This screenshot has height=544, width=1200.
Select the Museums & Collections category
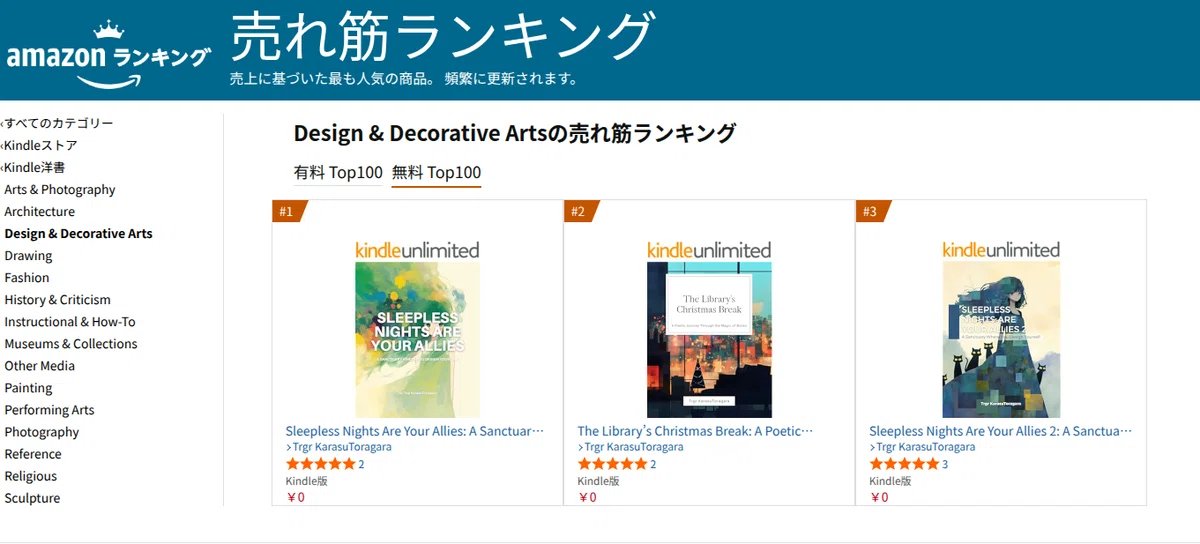71,344
